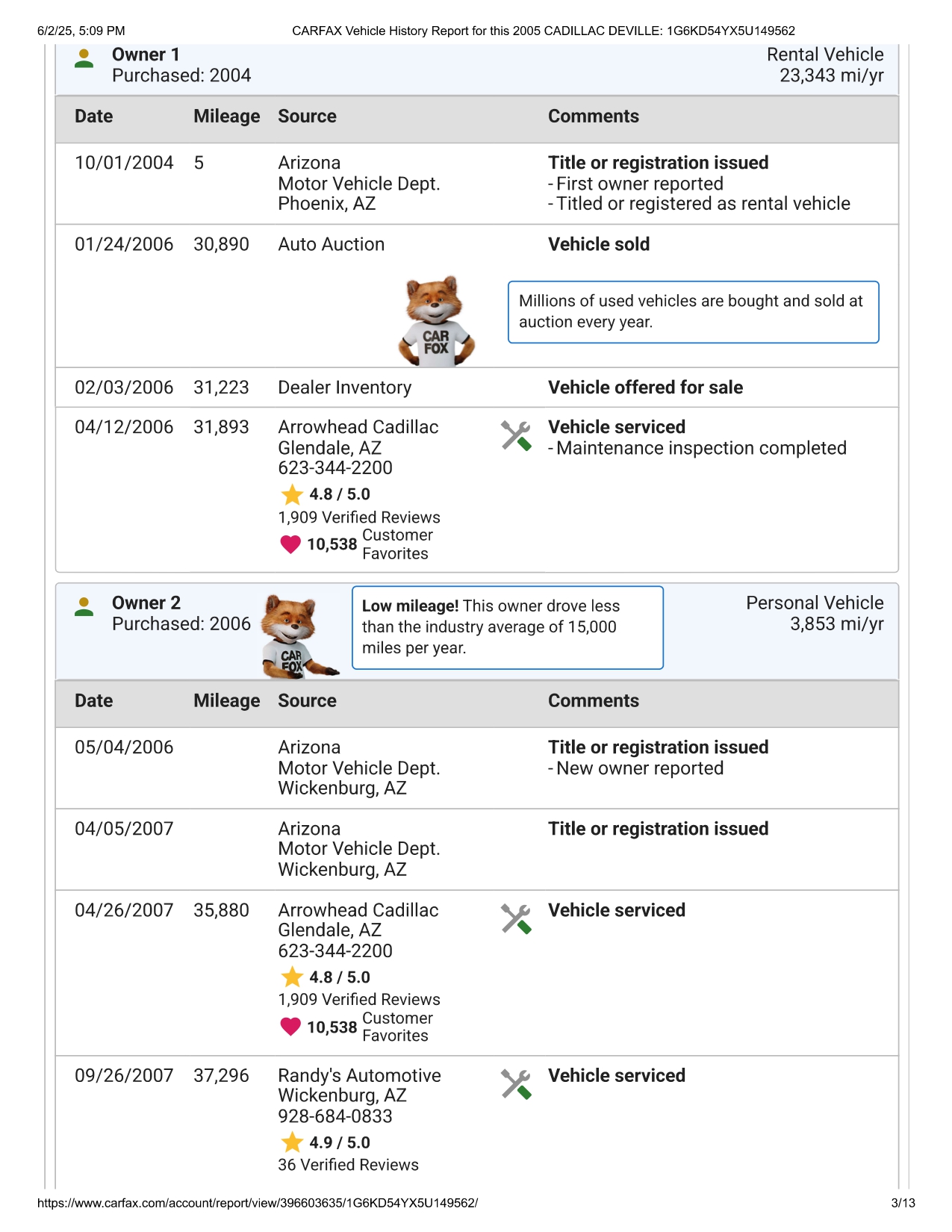Click Comments column header in Owner 1 table
The image size is (952, 1232).
[x=593, y=116]
